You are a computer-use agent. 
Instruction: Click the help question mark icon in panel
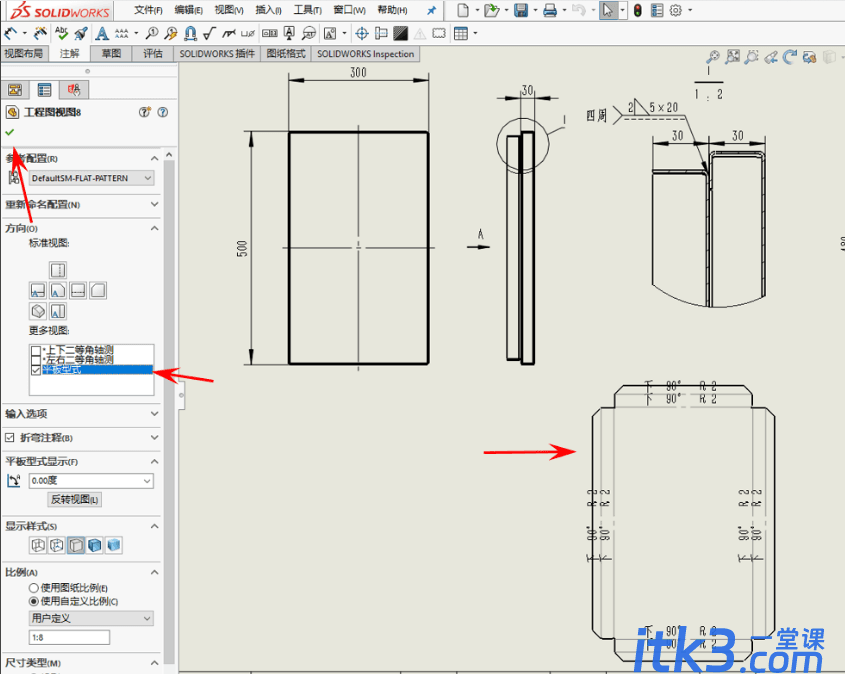tap(163, 112)
